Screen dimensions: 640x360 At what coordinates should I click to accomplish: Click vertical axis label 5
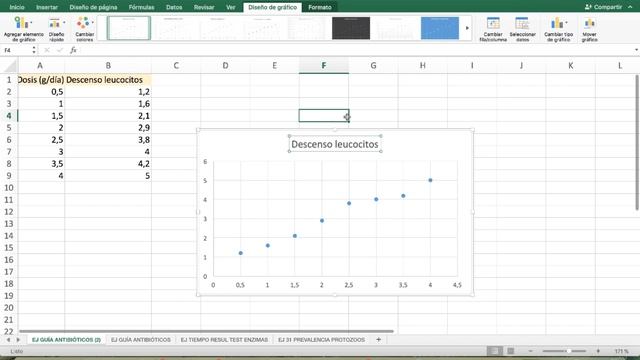(205, 180)
